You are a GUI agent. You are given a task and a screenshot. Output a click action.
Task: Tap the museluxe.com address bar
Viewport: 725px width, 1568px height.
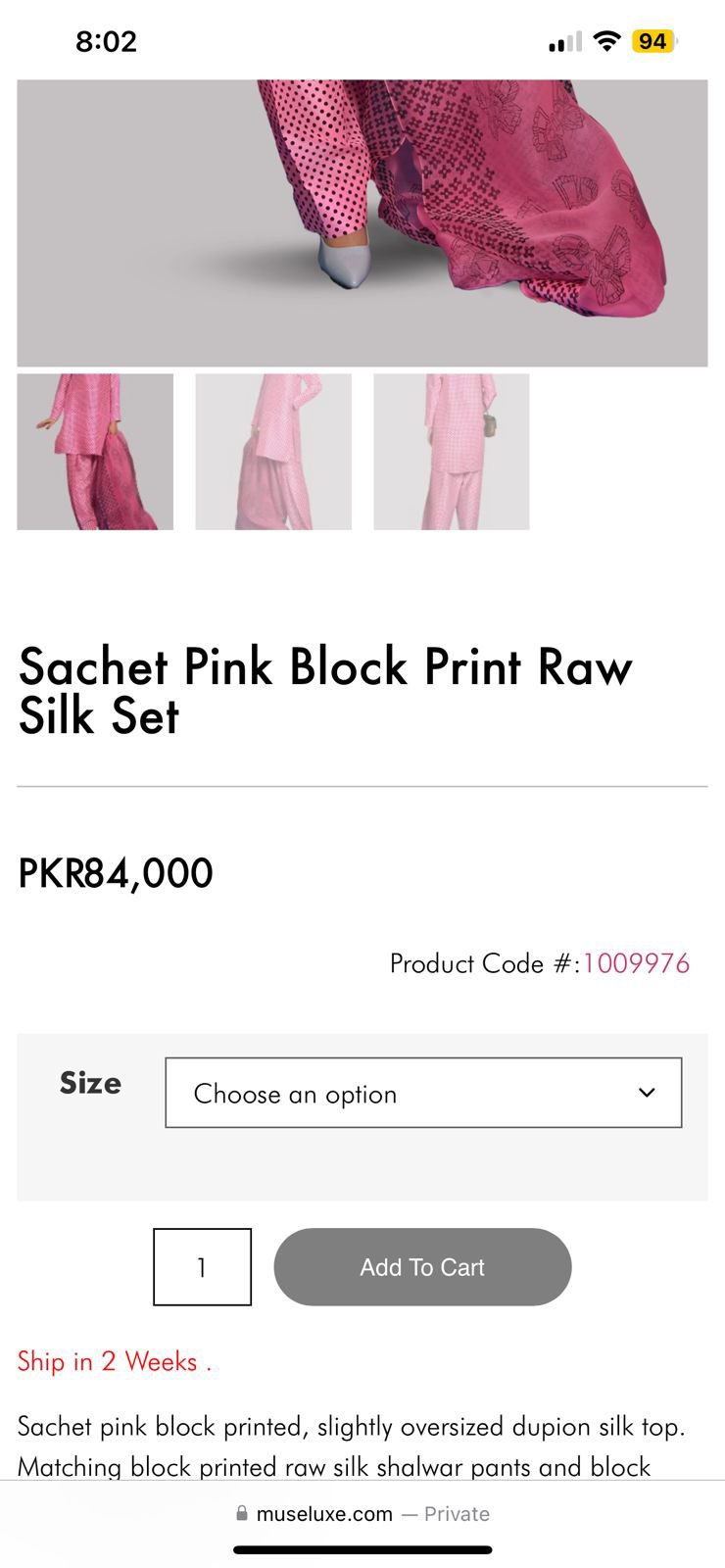(x=323, y=1514)
